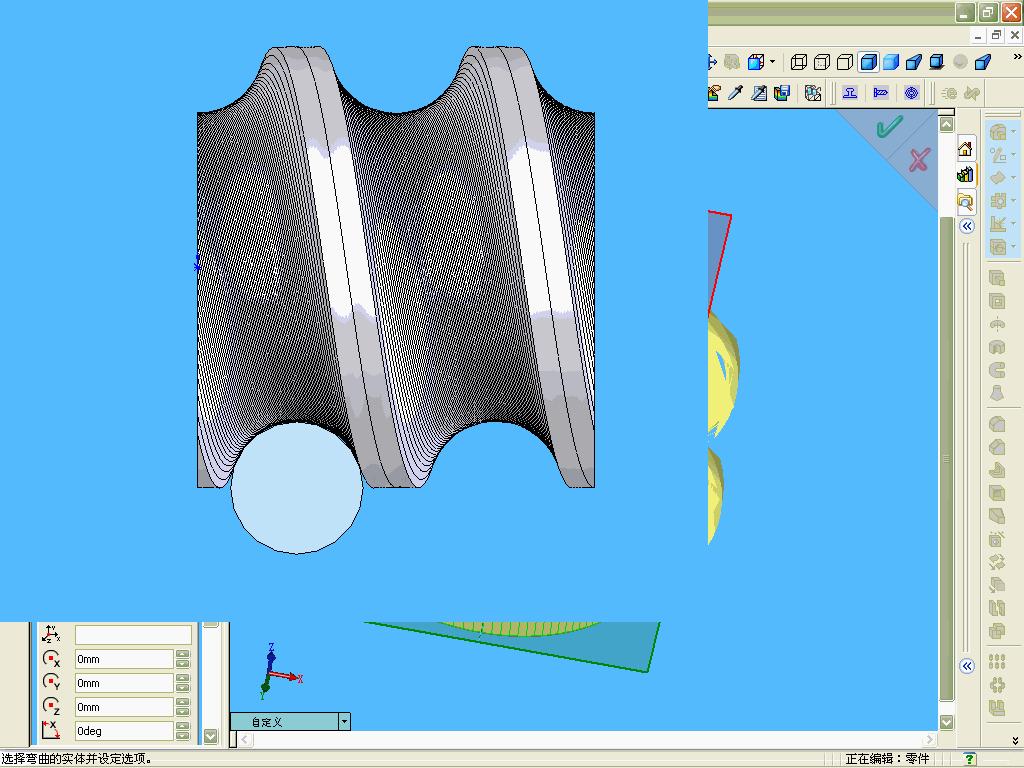Click the blue View Orientation cube icon
The width and height of the screenshot is (1024, 768).
(x=756, y=62)
